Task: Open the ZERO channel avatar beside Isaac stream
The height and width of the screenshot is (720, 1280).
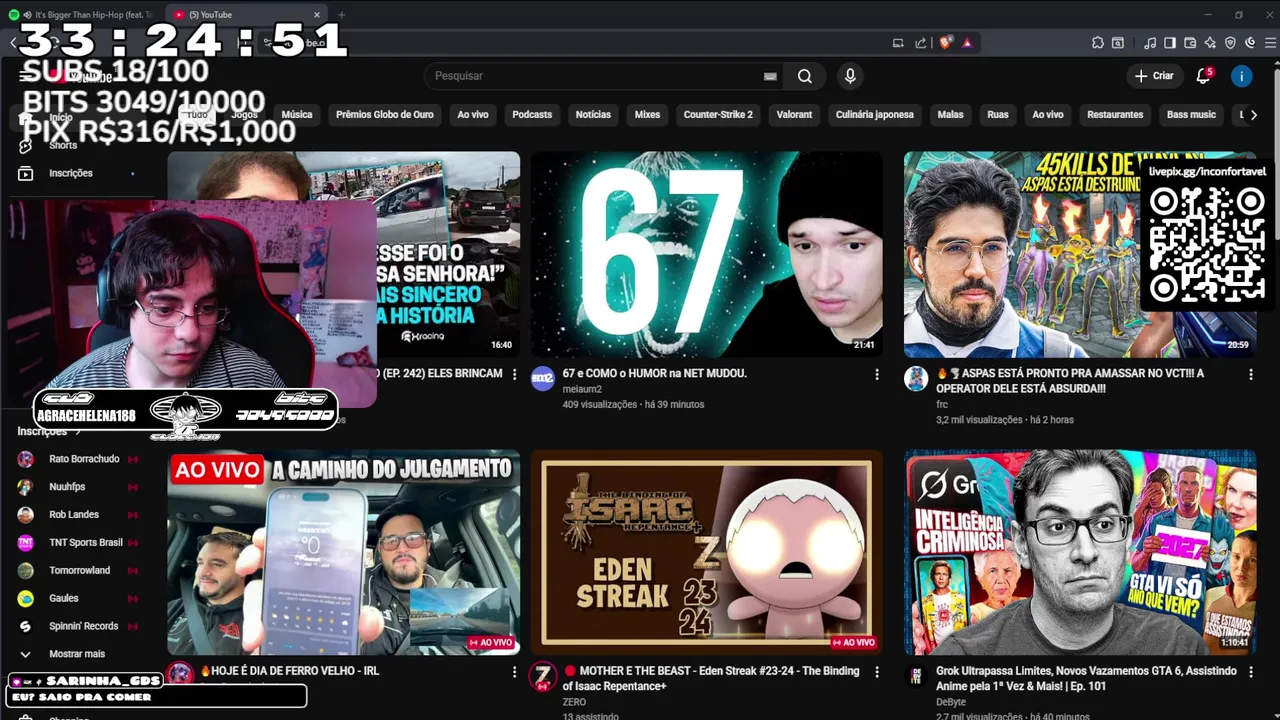Action: pyautogui.click(x=543, y=676)
